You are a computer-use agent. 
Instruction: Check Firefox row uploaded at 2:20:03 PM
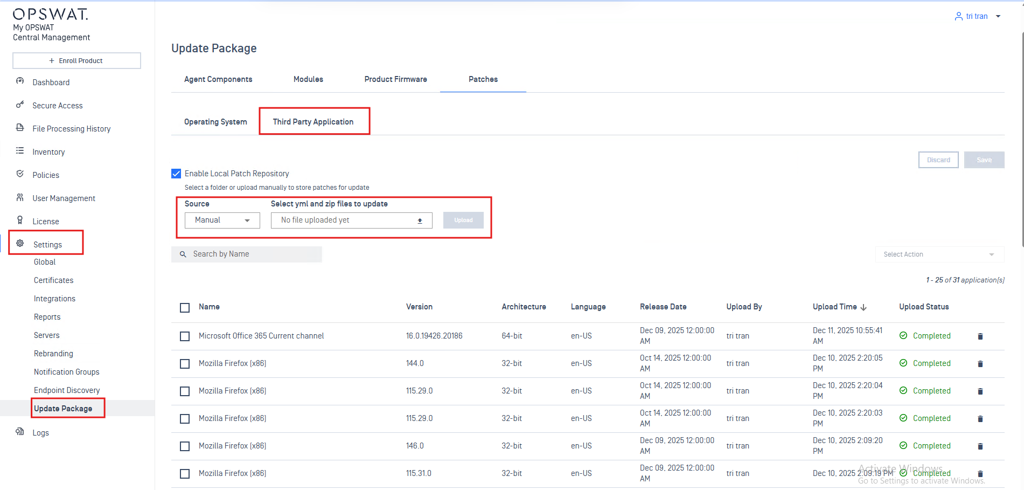185,419
